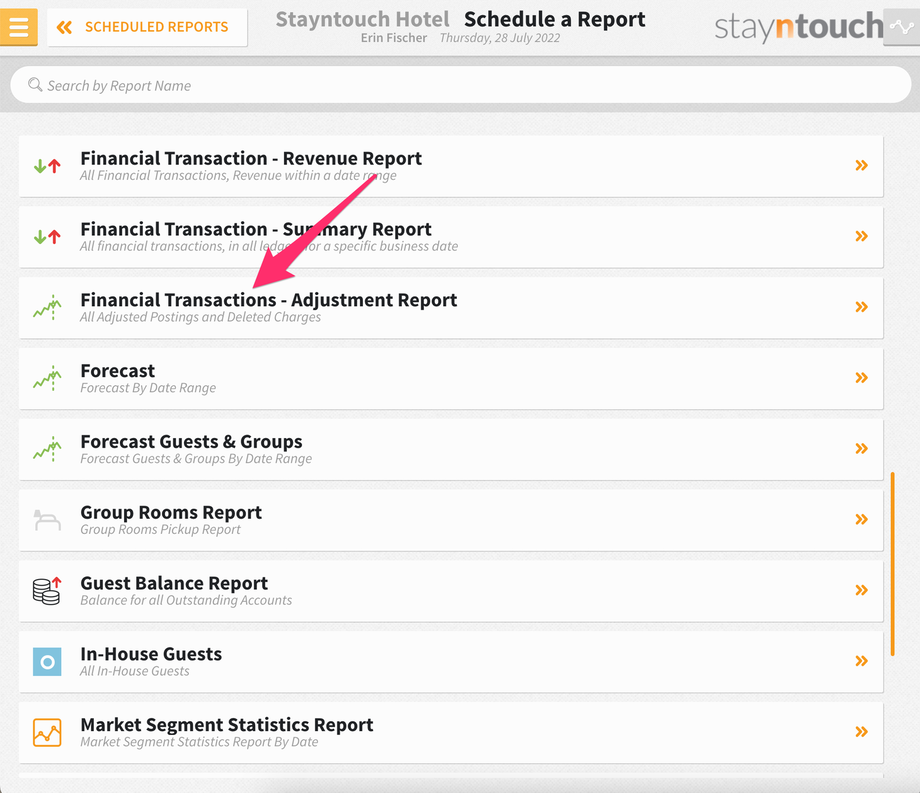
Task: Open the hamburger main menu
Action: pos(18,27)
